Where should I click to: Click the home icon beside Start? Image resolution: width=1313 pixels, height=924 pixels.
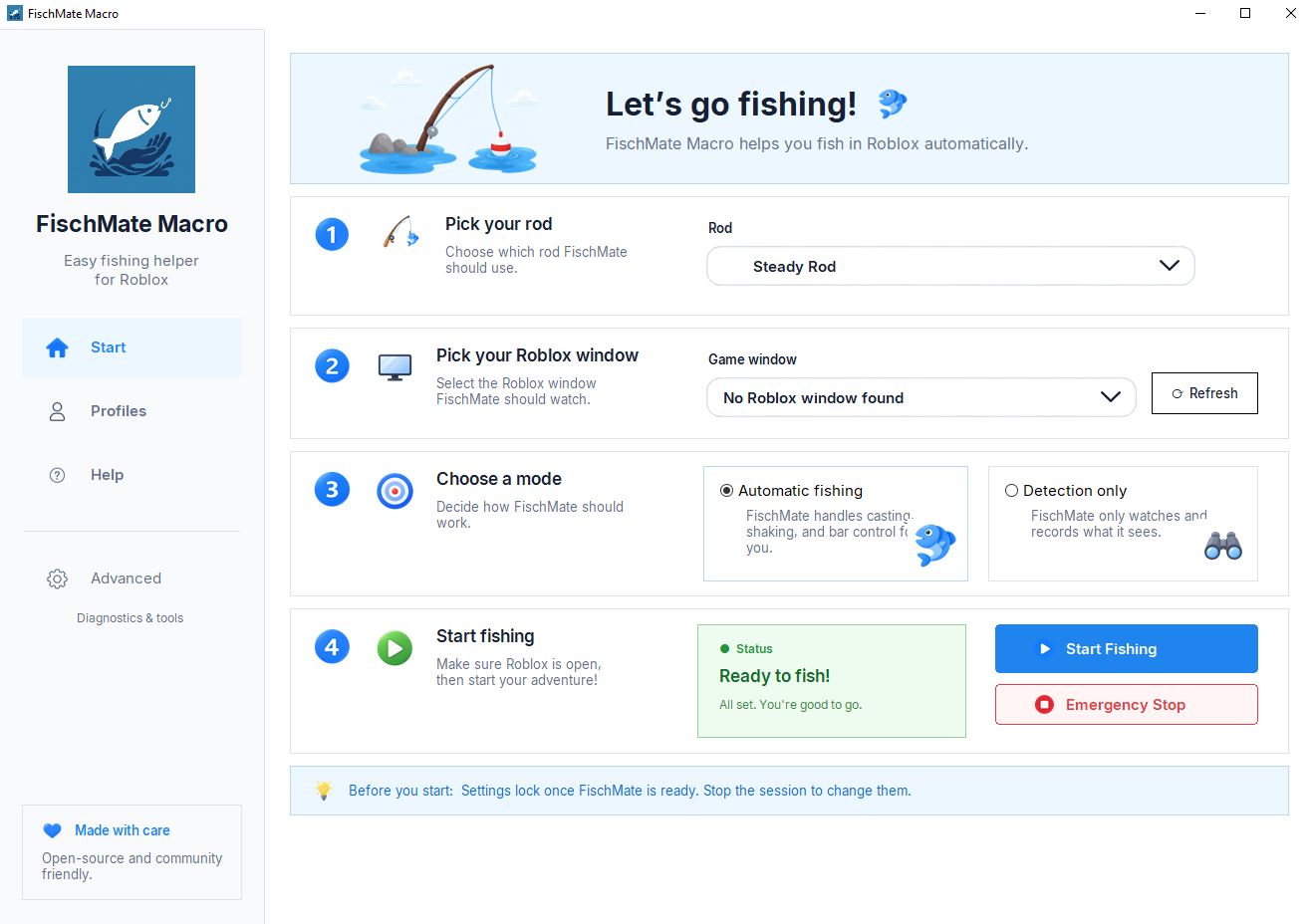(x=57, y=347)
